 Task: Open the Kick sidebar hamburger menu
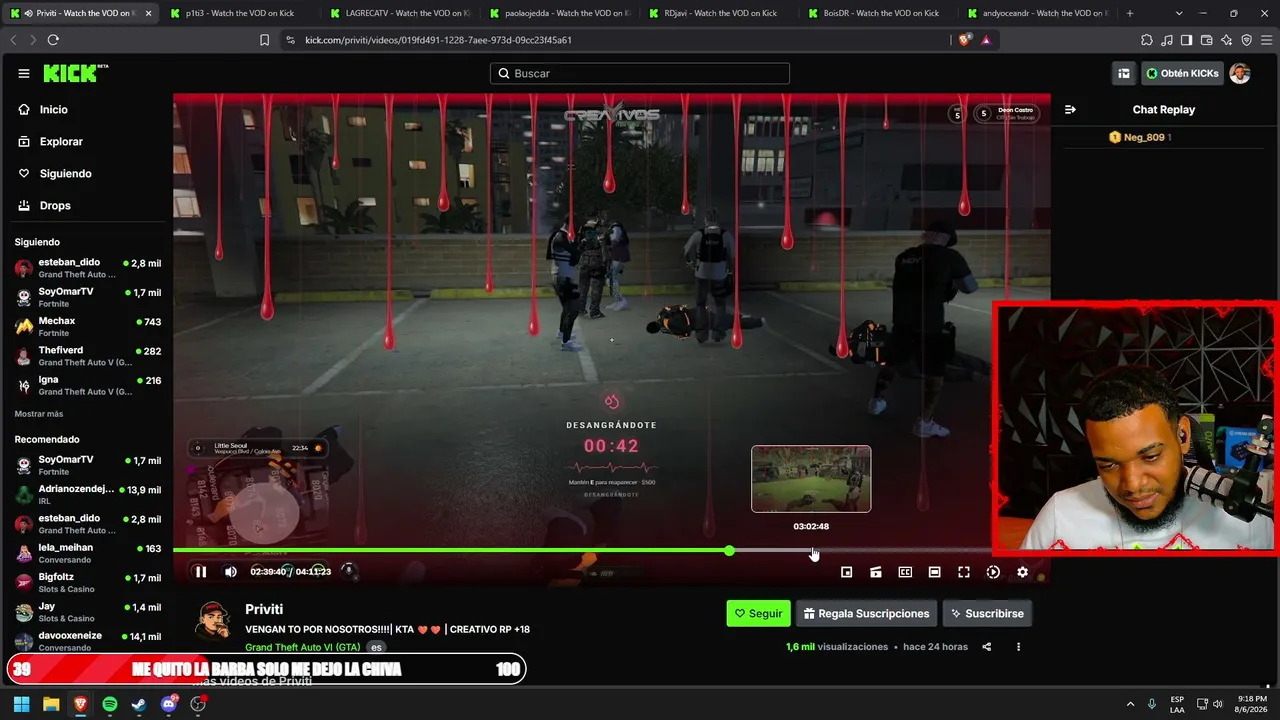point(24,73)
